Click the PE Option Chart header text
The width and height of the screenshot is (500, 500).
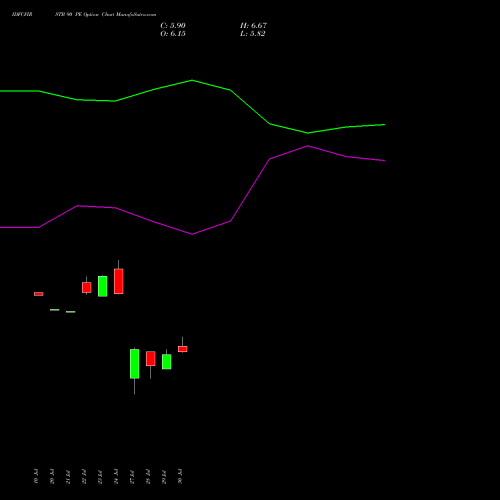pyautogui.click(x=95, y=15)
